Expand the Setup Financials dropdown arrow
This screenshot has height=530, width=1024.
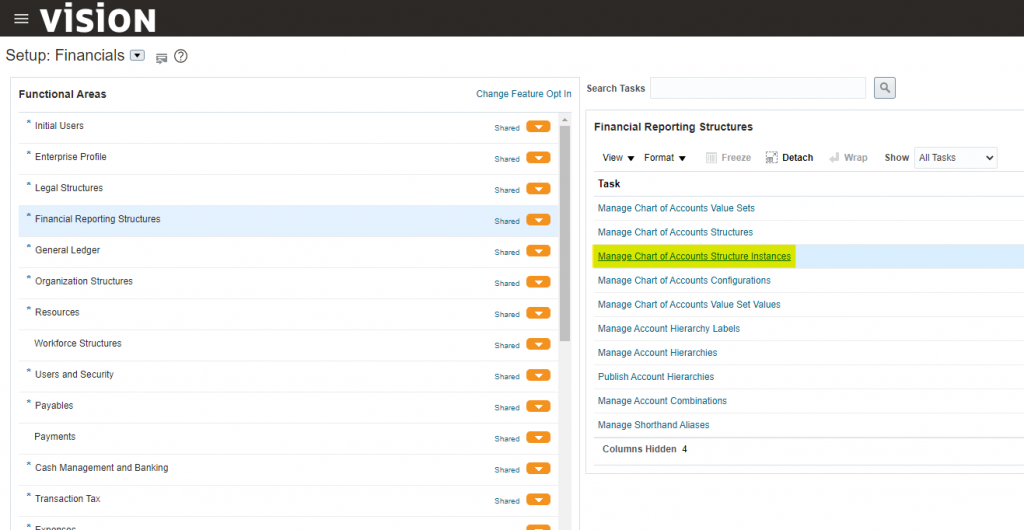138,56
